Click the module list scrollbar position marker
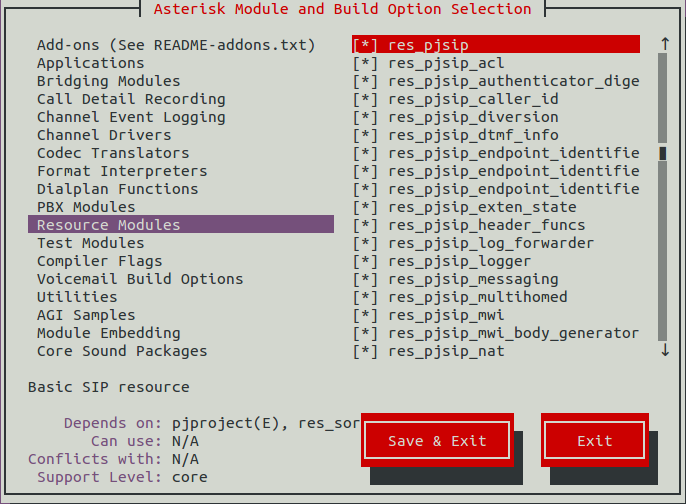Image resolution: width=686 pixels, height=504 pixels. 663,153
